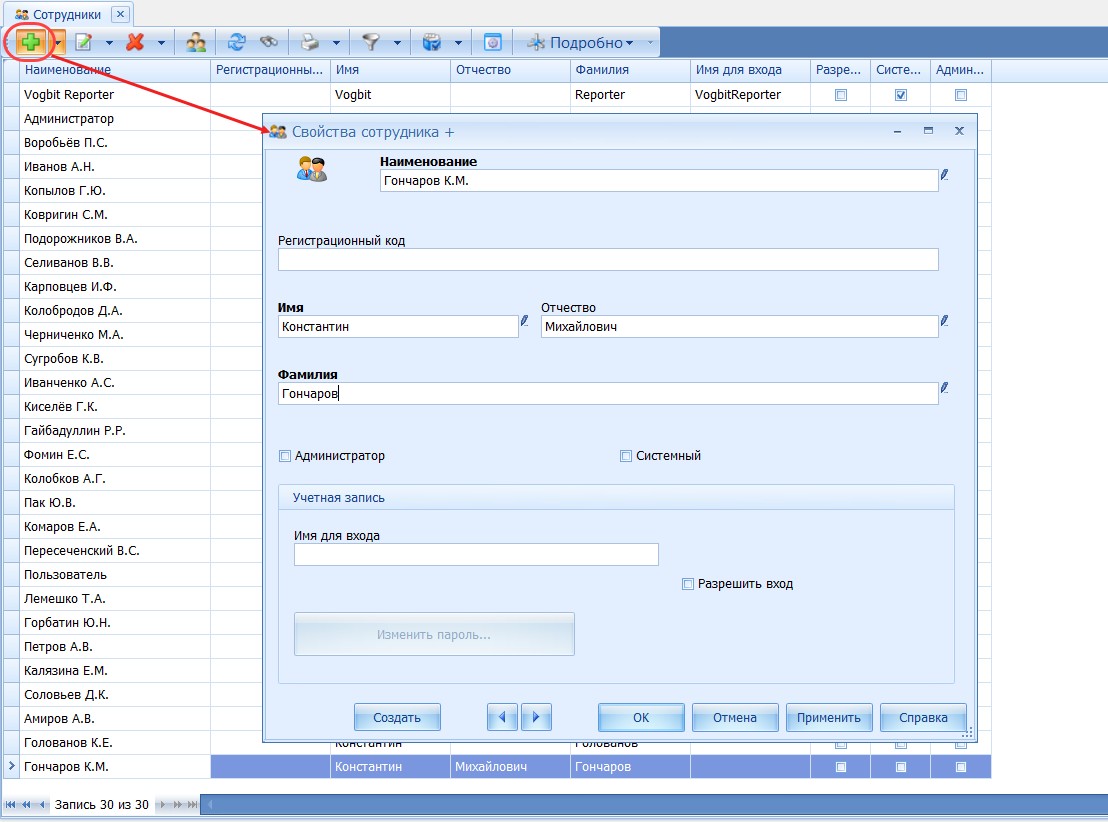
Task: Open search with the binoculars icon
Action: (x=269, y=42)
